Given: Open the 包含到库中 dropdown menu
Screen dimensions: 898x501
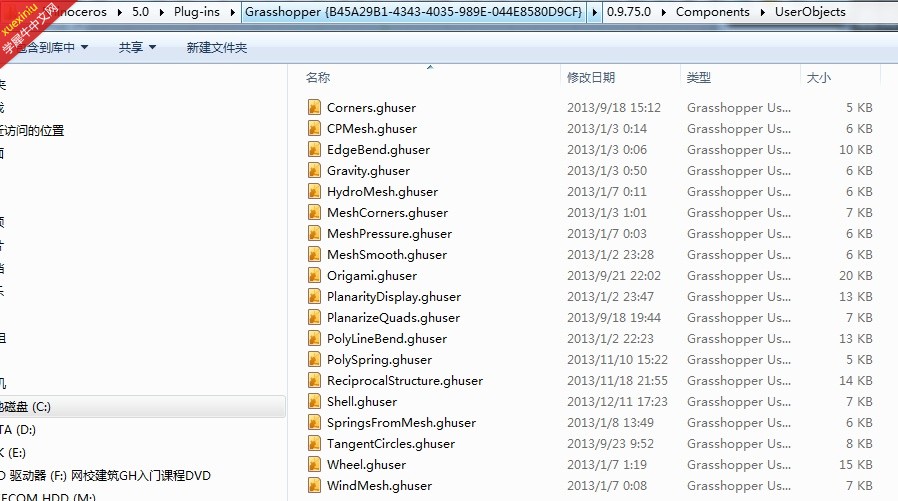Looking at the screenshot, I should coord(52,48).
